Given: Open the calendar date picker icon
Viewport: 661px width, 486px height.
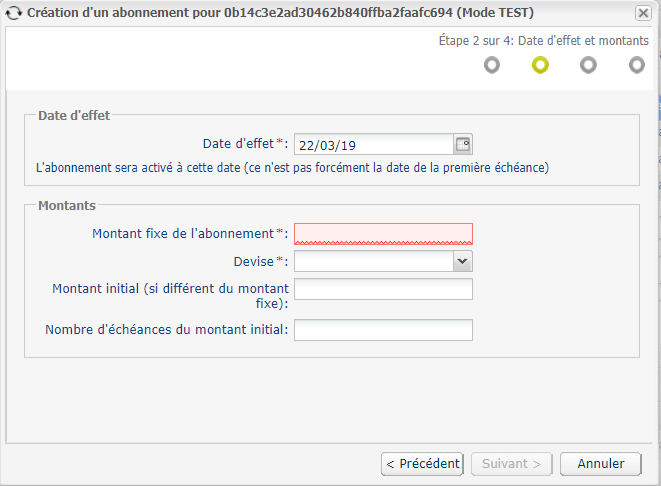Looking at the screenshot, I should click(463, 145).
